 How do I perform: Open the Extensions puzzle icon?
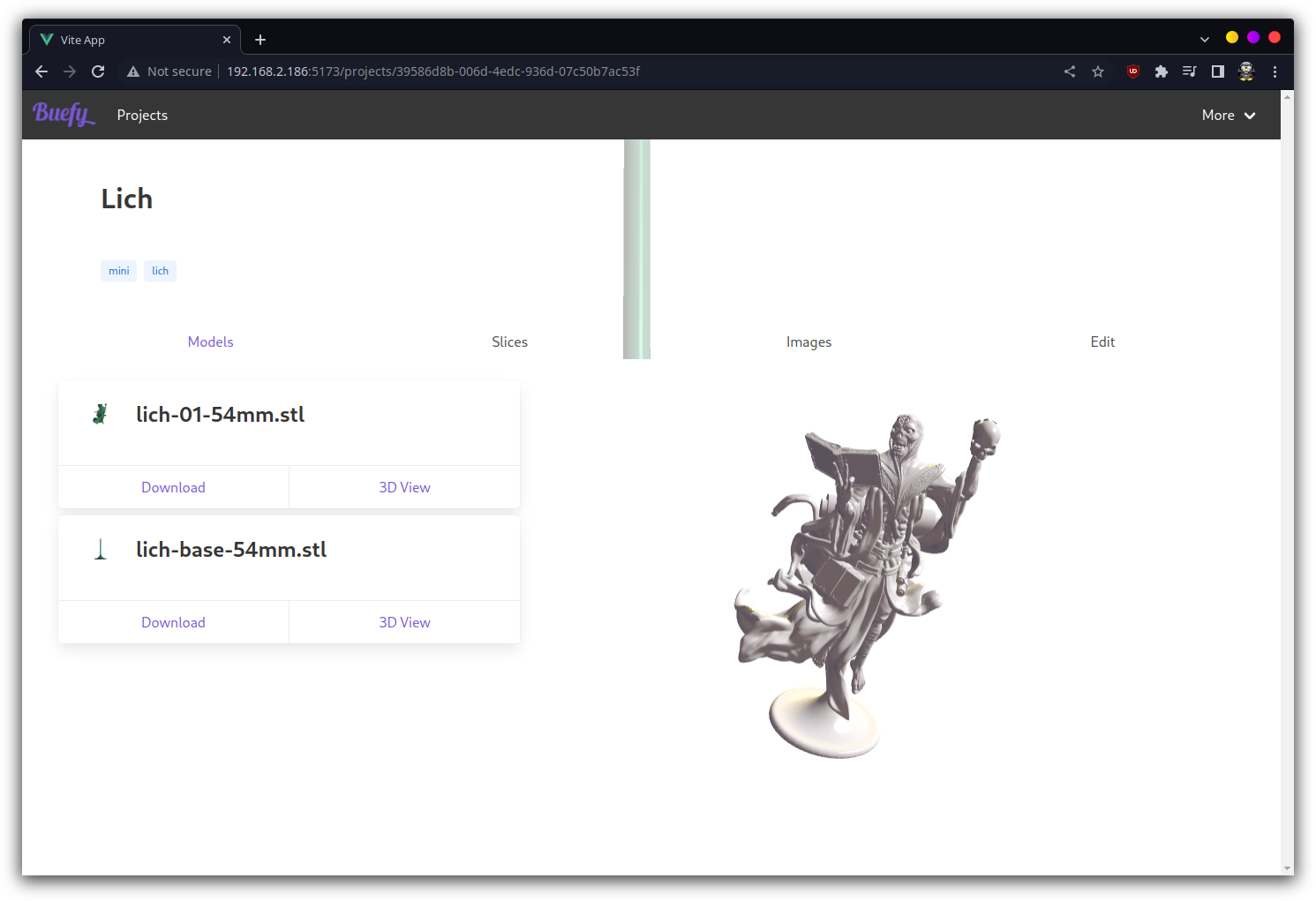pos(1162,71)
